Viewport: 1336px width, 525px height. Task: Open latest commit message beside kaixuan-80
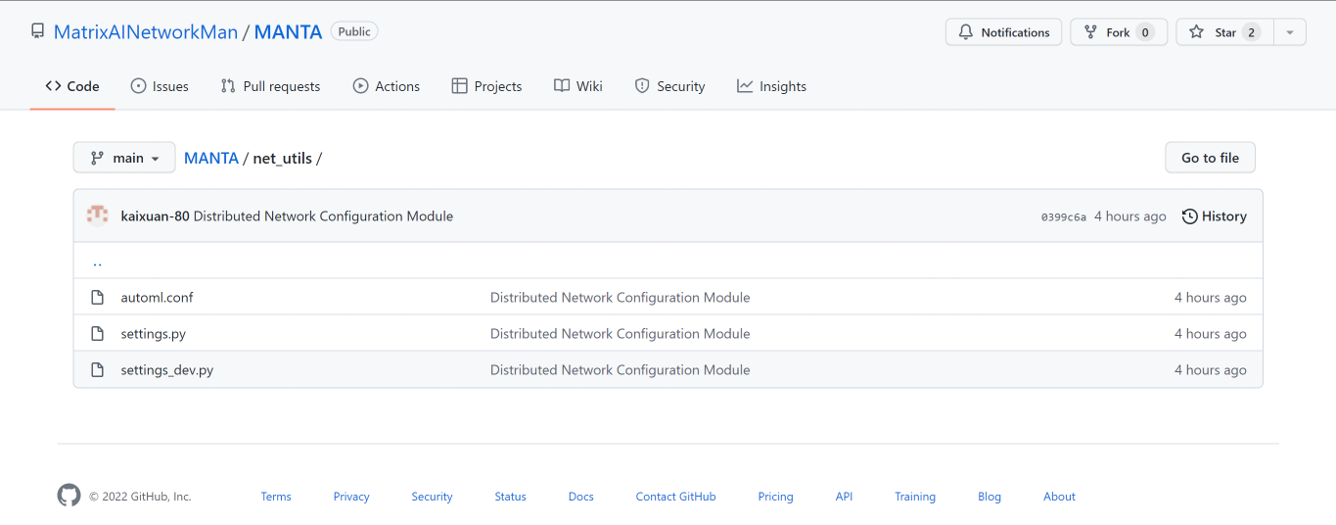[x=323, y=216]
